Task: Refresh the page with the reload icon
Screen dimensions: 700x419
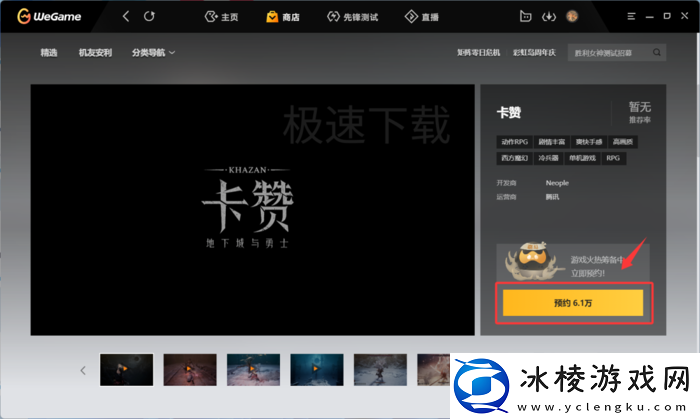Action: [x=149, y=17]
